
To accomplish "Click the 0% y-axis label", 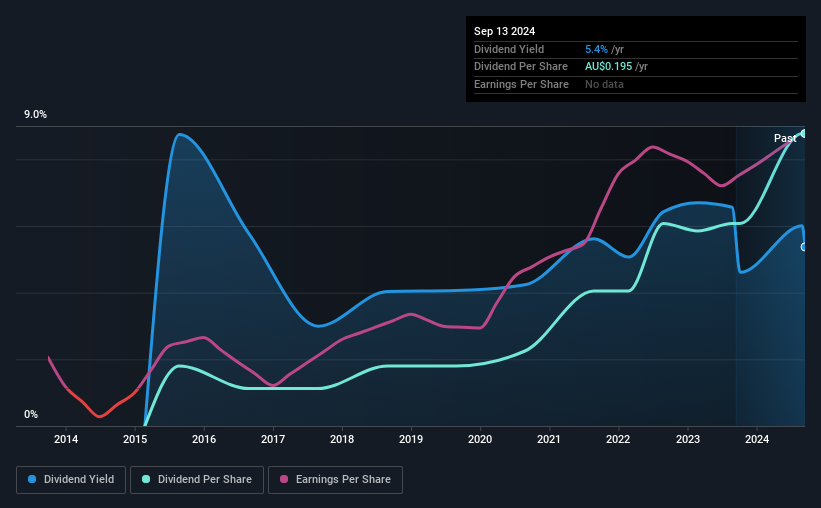I will 31,414.
